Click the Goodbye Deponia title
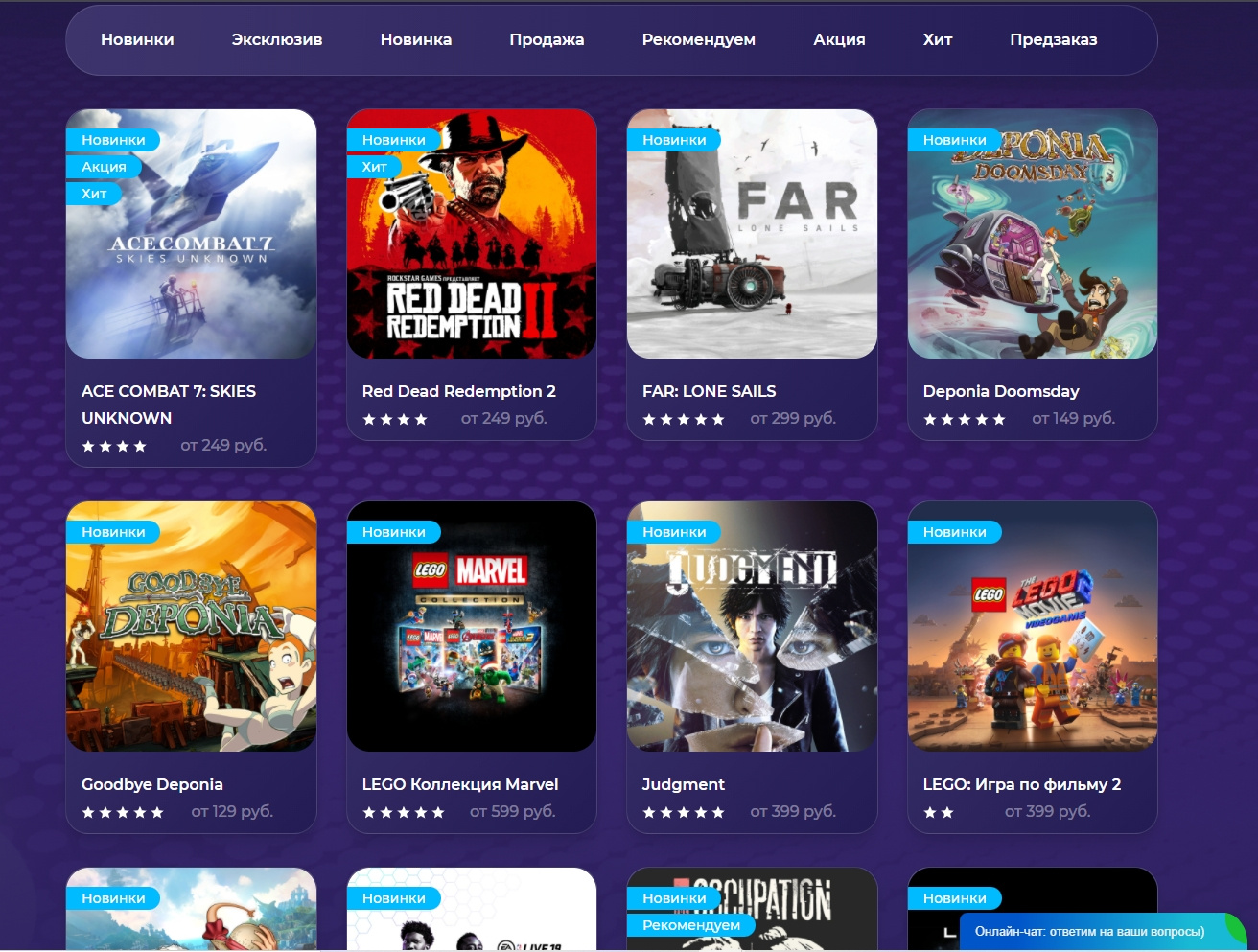 pos(152,784)
